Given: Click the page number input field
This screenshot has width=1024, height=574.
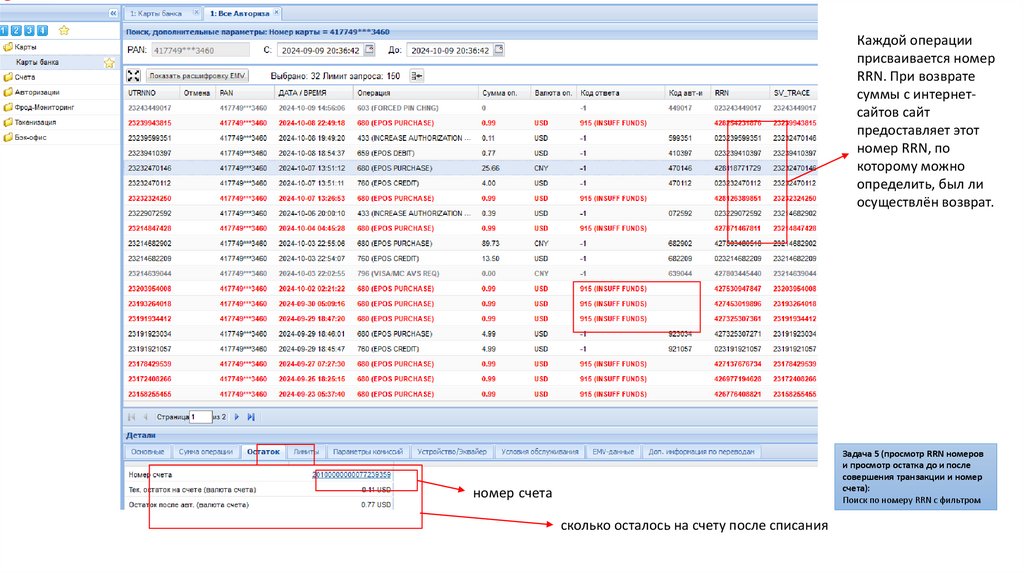Looking at the screenshot, I should coord(200,416).
